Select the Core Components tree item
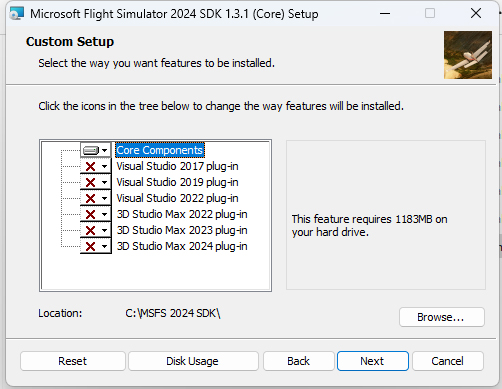Screen dimensions: 502x389 [160, 150]
